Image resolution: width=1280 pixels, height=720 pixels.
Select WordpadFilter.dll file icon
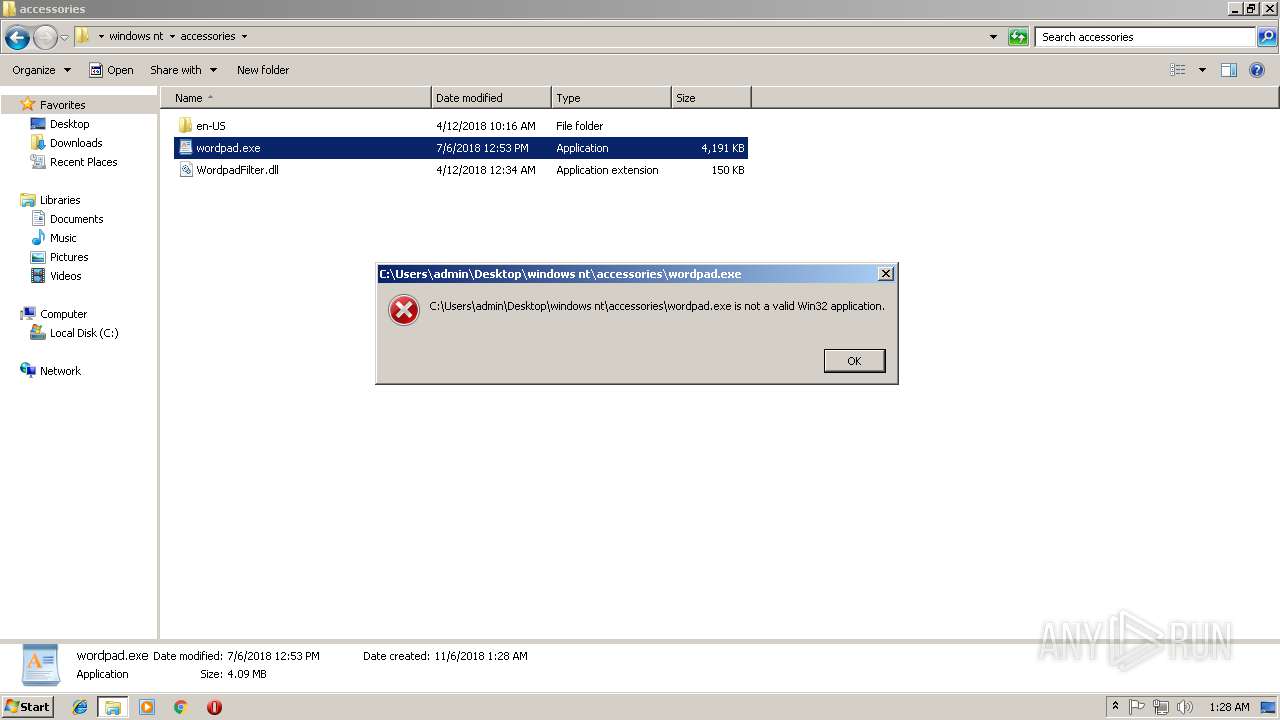[185, 170]
